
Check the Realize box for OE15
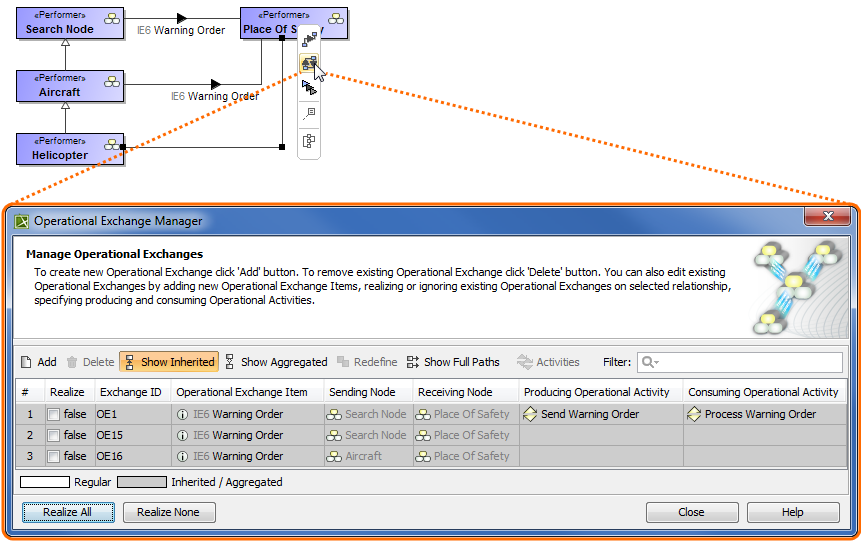[53, 436]
